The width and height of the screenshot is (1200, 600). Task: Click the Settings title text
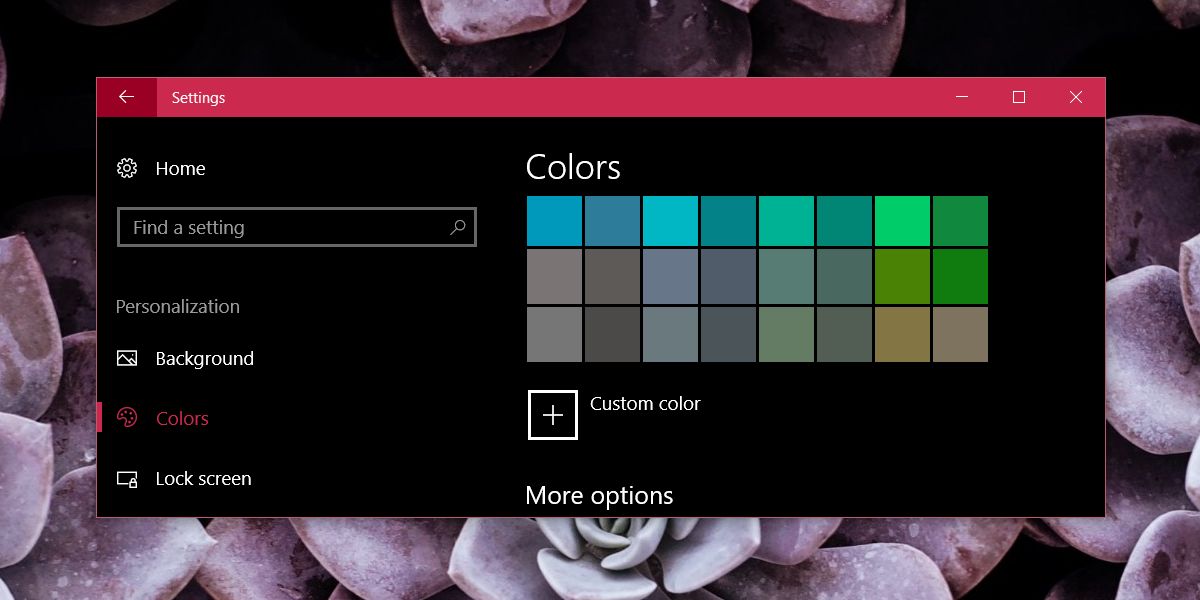click(198, 98)
